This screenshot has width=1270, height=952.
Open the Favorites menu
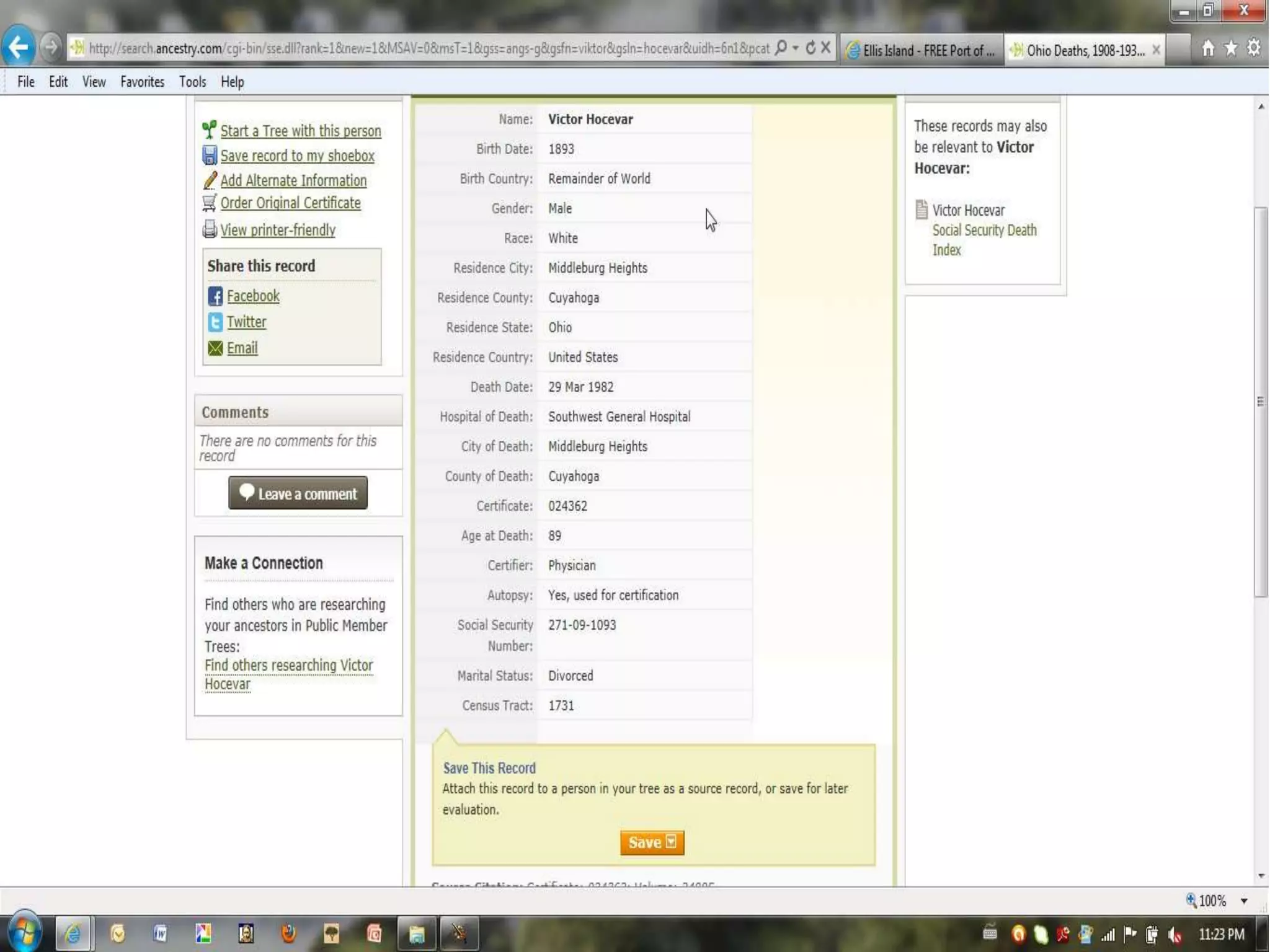tap(142, 82)
